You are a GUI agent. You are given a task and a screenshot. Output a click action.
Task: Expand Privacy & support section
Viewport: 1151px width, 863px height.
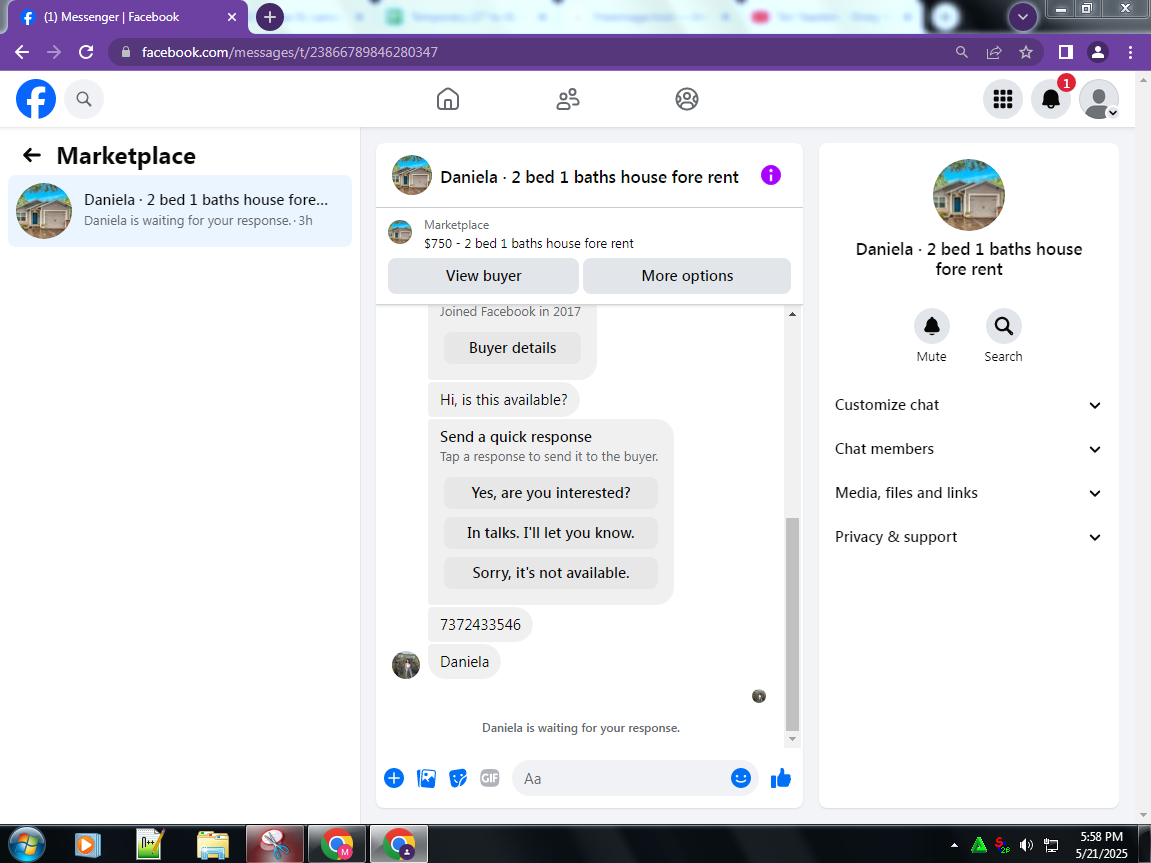969,537
